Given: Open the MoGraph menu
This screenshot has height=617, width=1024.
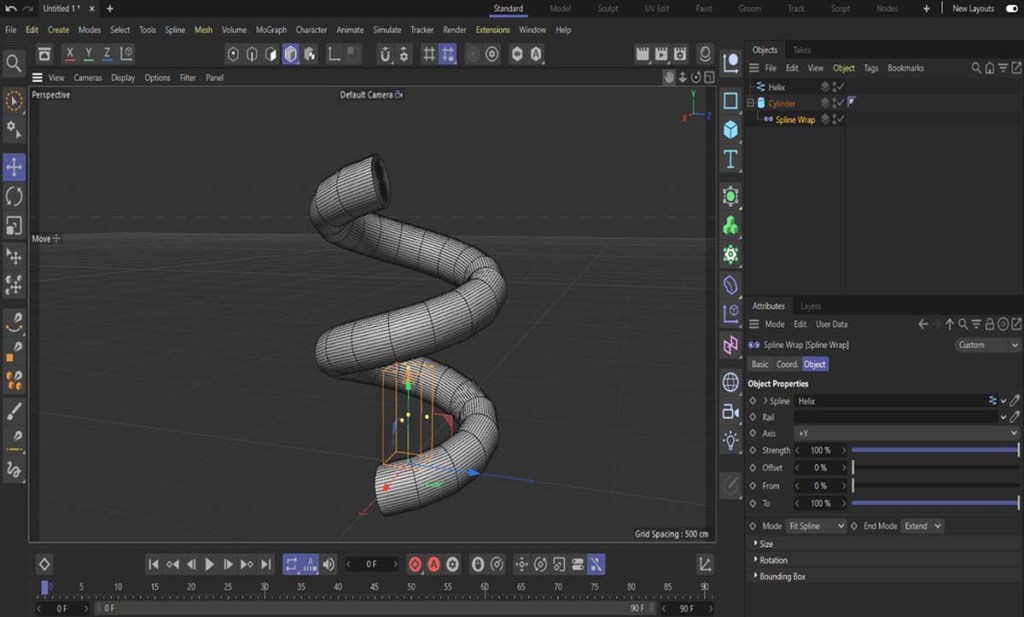Looking at the screenshot, I should [x=271, y=30].
